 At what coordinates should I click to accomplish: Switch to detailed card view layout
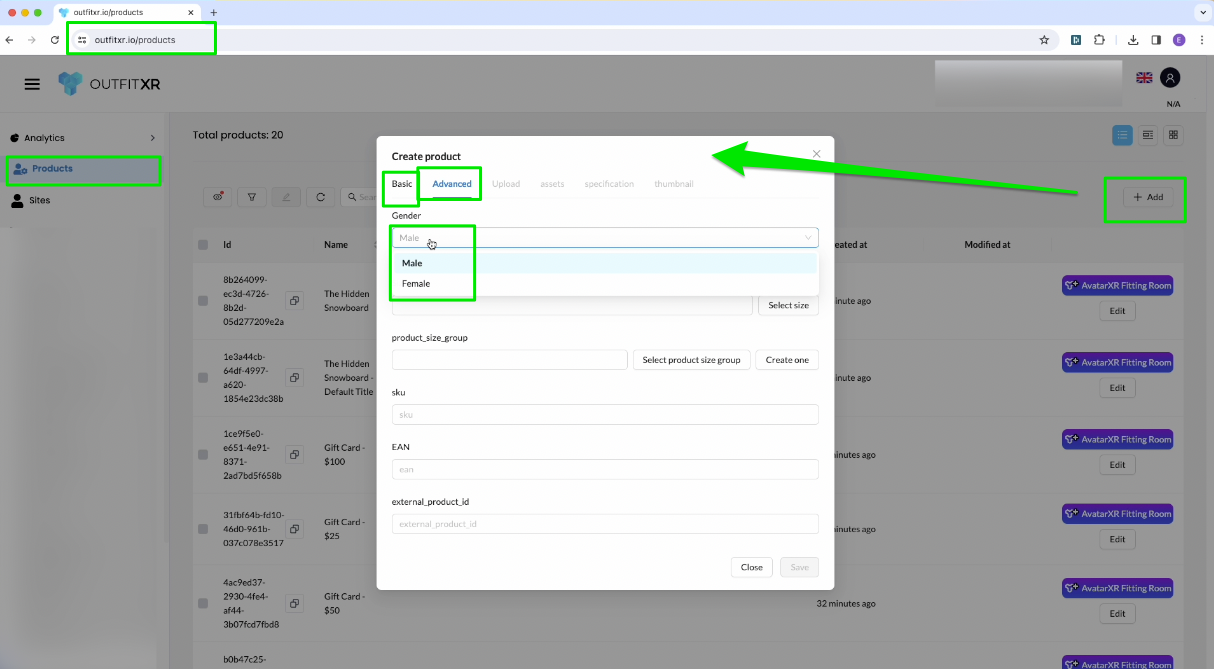pos(1148,135)
